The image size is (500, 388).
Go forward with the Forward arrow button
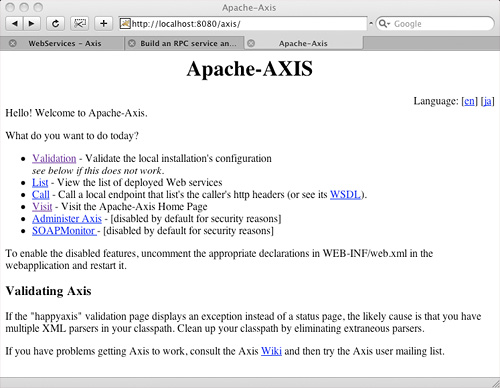click(x=32, y=24)
